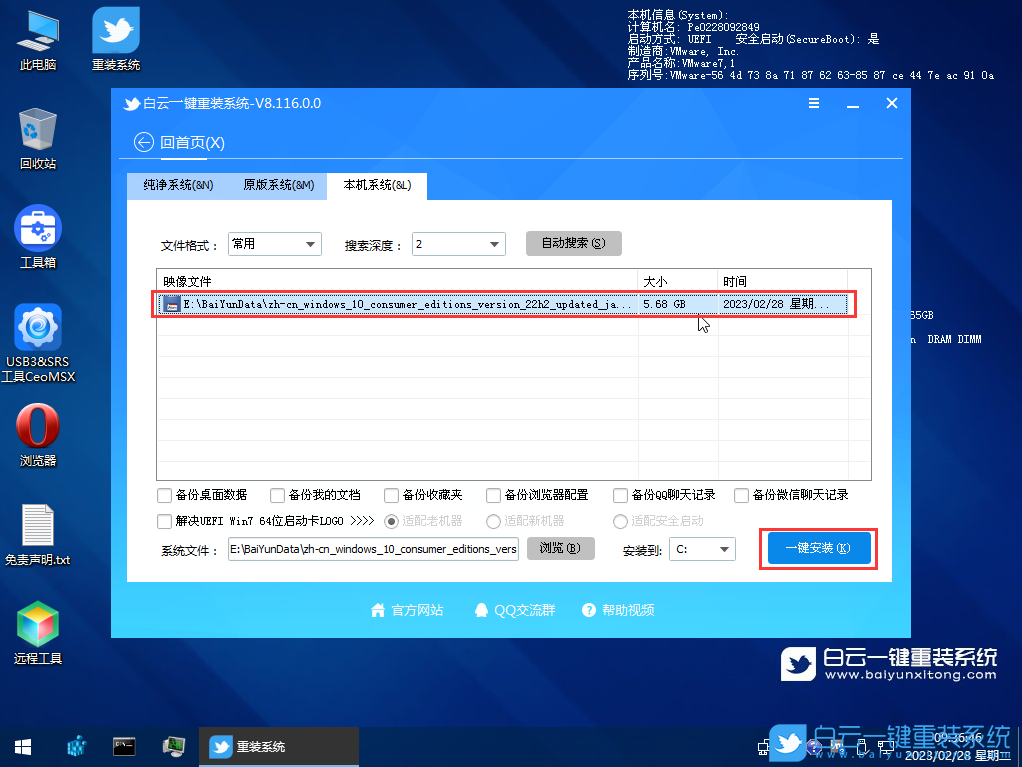
Task: Click the 重装系统 taskbar icon
Action: click(279, 746)
